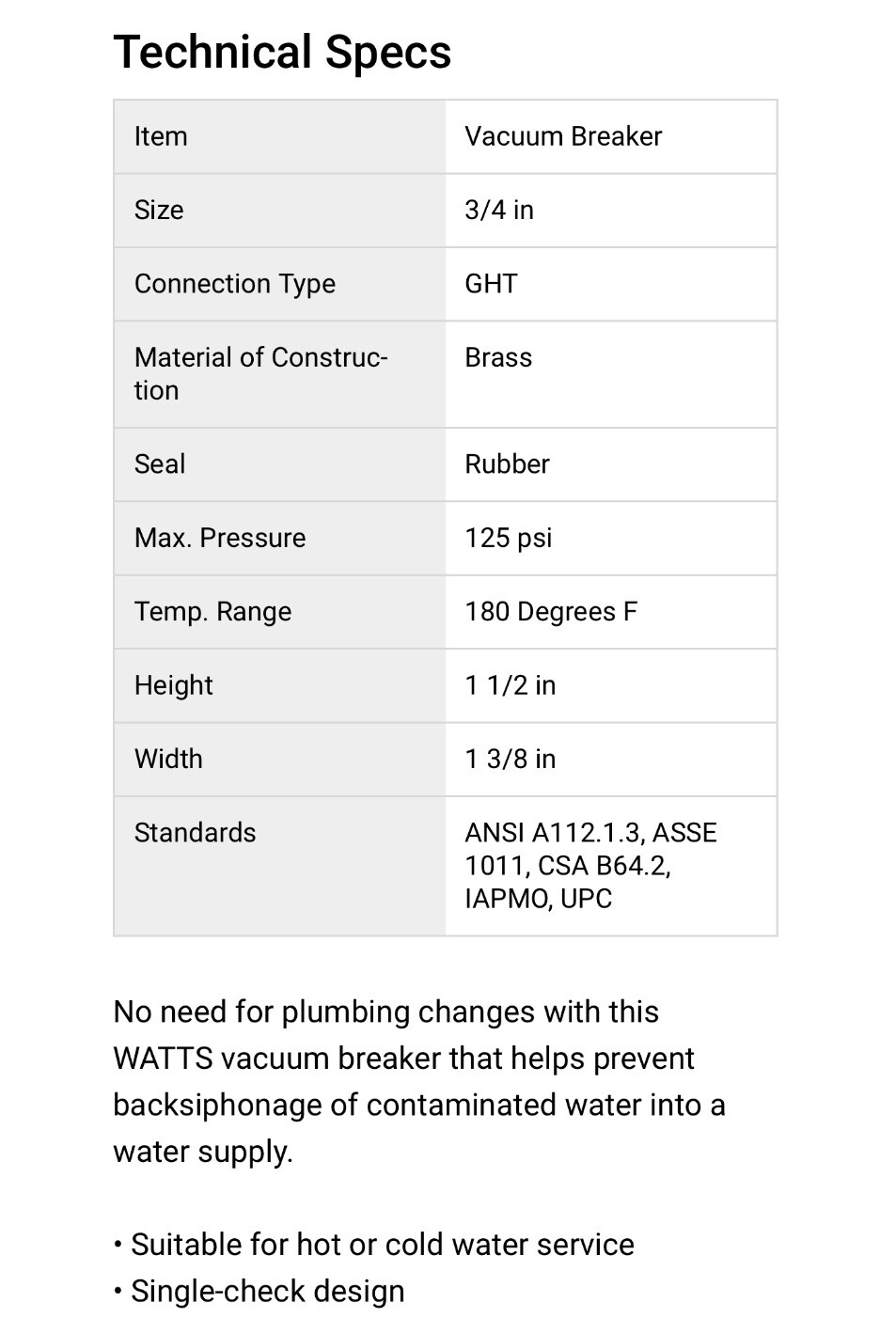Click the Technical Specs heading

pos(282,53)
